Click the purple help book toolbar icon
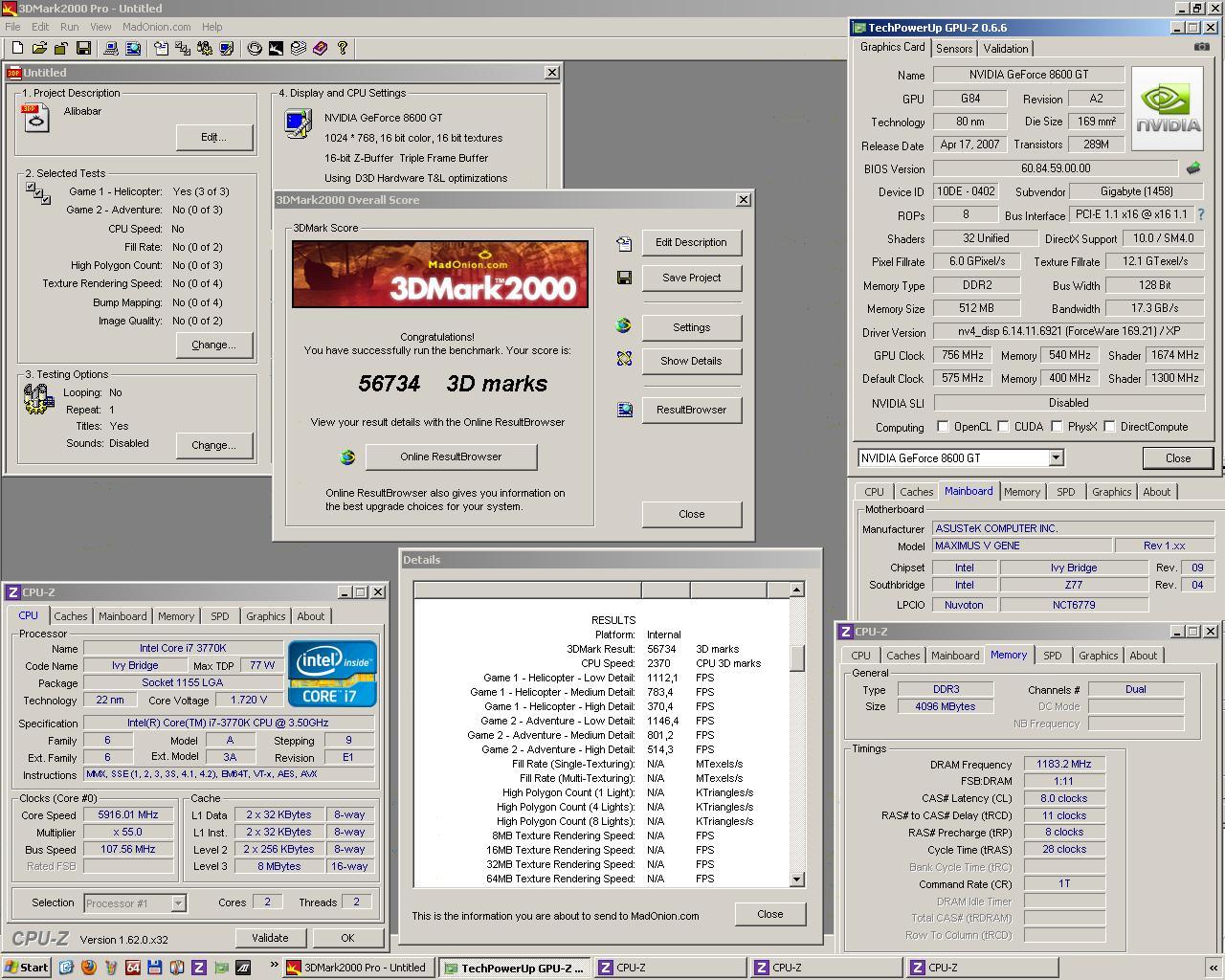1225x980 pixels. (320, 48)
